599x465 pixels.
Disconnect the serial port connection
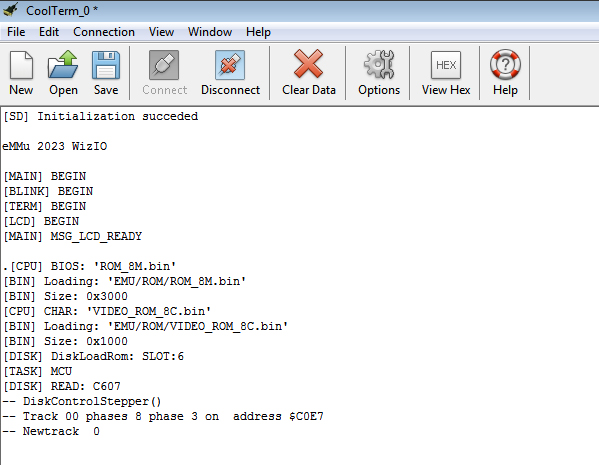click(230, 65)
